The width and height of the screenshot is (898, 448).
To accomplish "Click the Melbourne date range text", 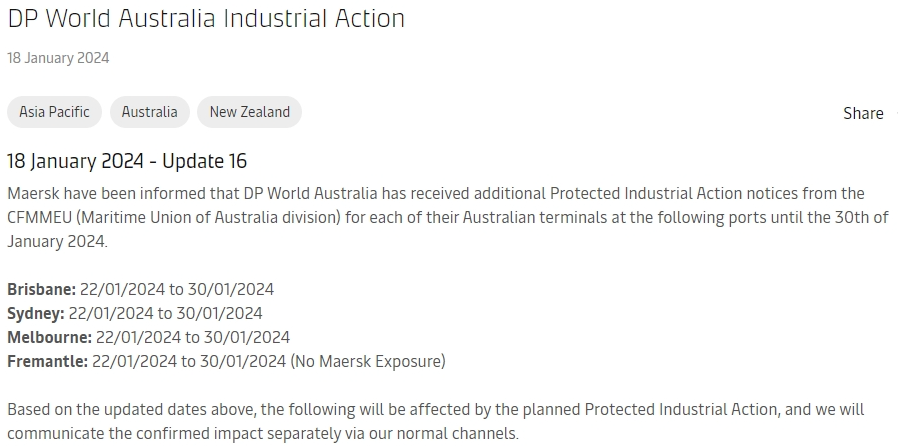I will [193, 337].
